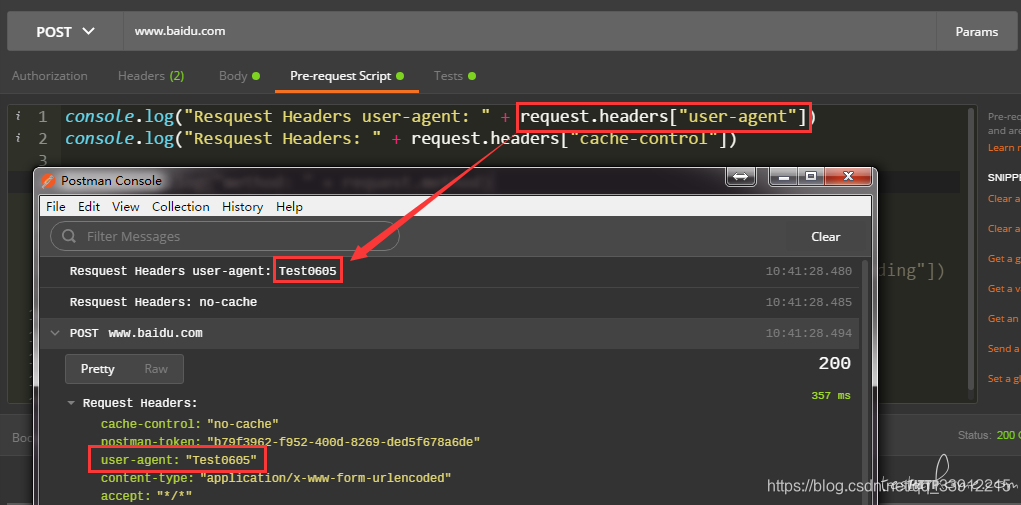The height and width of the screenshot is (505, 1021).
Task: Click the 'Resquest Headers: no-cache' log line
Action: [x=163, y=302]
